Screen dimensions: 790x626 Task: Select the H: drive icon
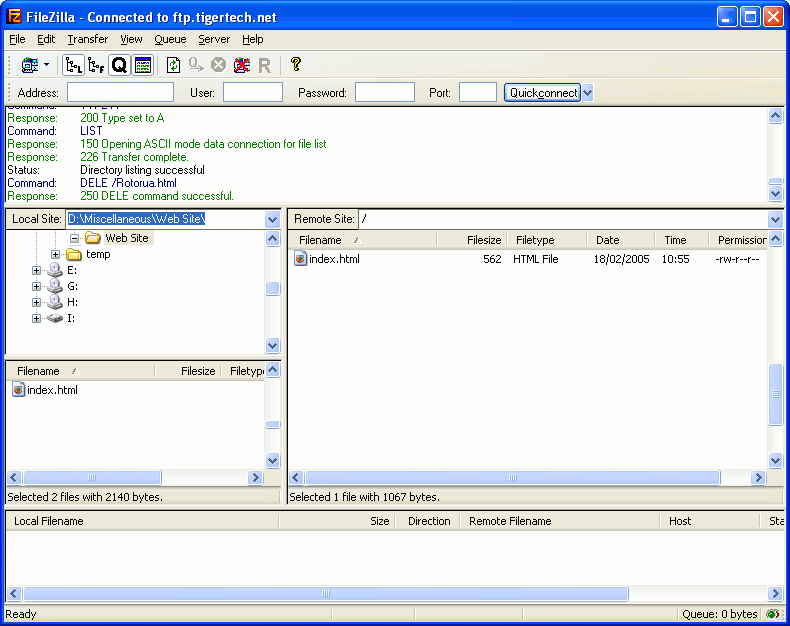coord(54,302)
